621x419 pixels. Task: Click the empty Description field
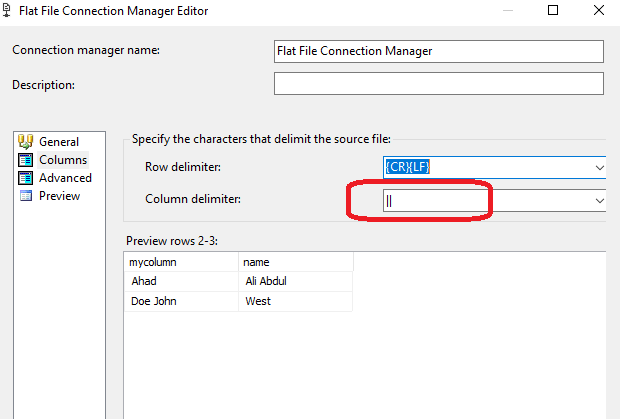tap(439, 84)
